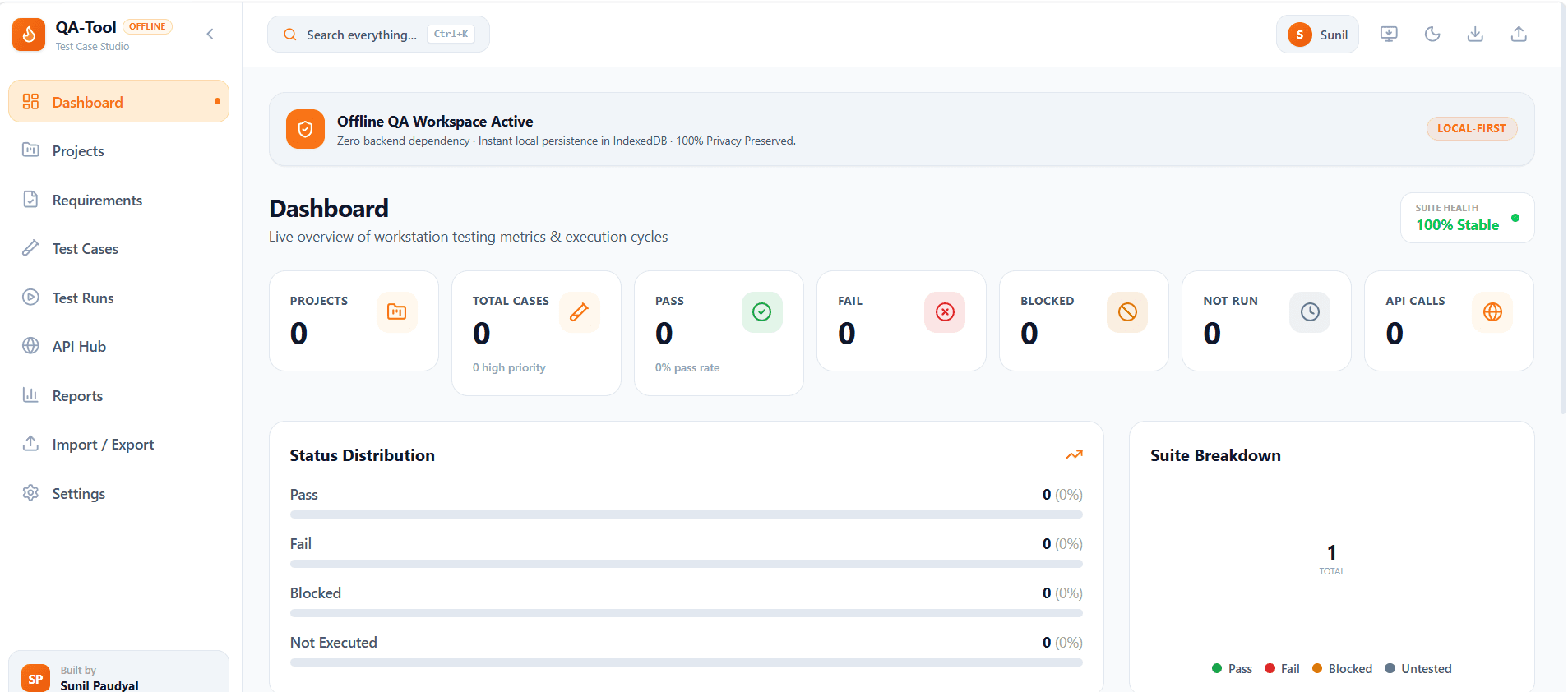Click the Import / Export upload icon in sidebar
The height and width of the screenshot is (692, 1568).
(30, 443)
